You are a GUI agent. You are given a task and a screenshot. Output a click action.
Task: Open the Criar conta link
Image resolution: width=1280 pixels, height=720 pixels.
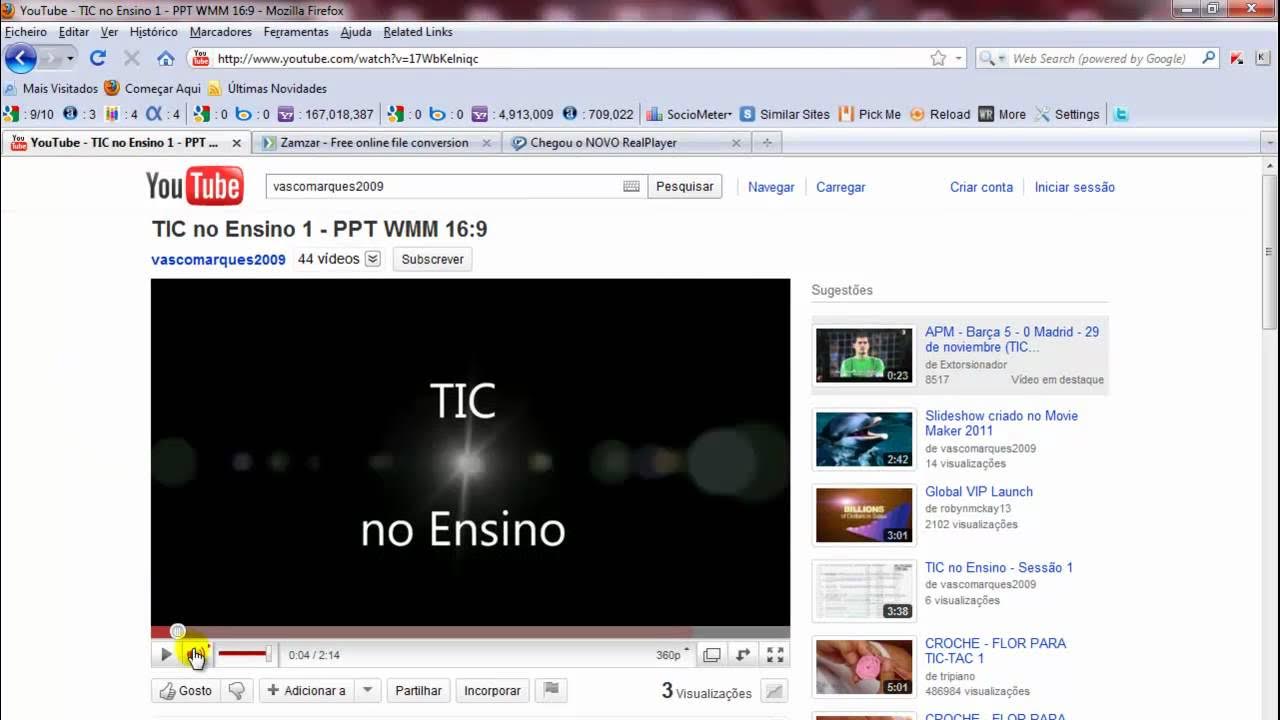coord(981,187)
